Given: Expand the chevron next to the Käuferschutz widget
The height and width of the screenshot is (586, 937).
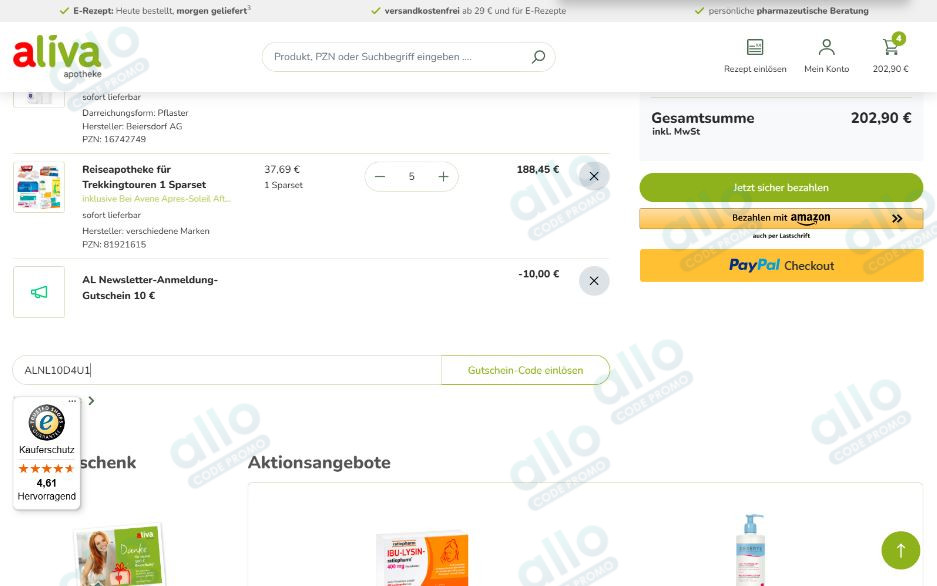Looking at the screenshot, I should 90,400.
